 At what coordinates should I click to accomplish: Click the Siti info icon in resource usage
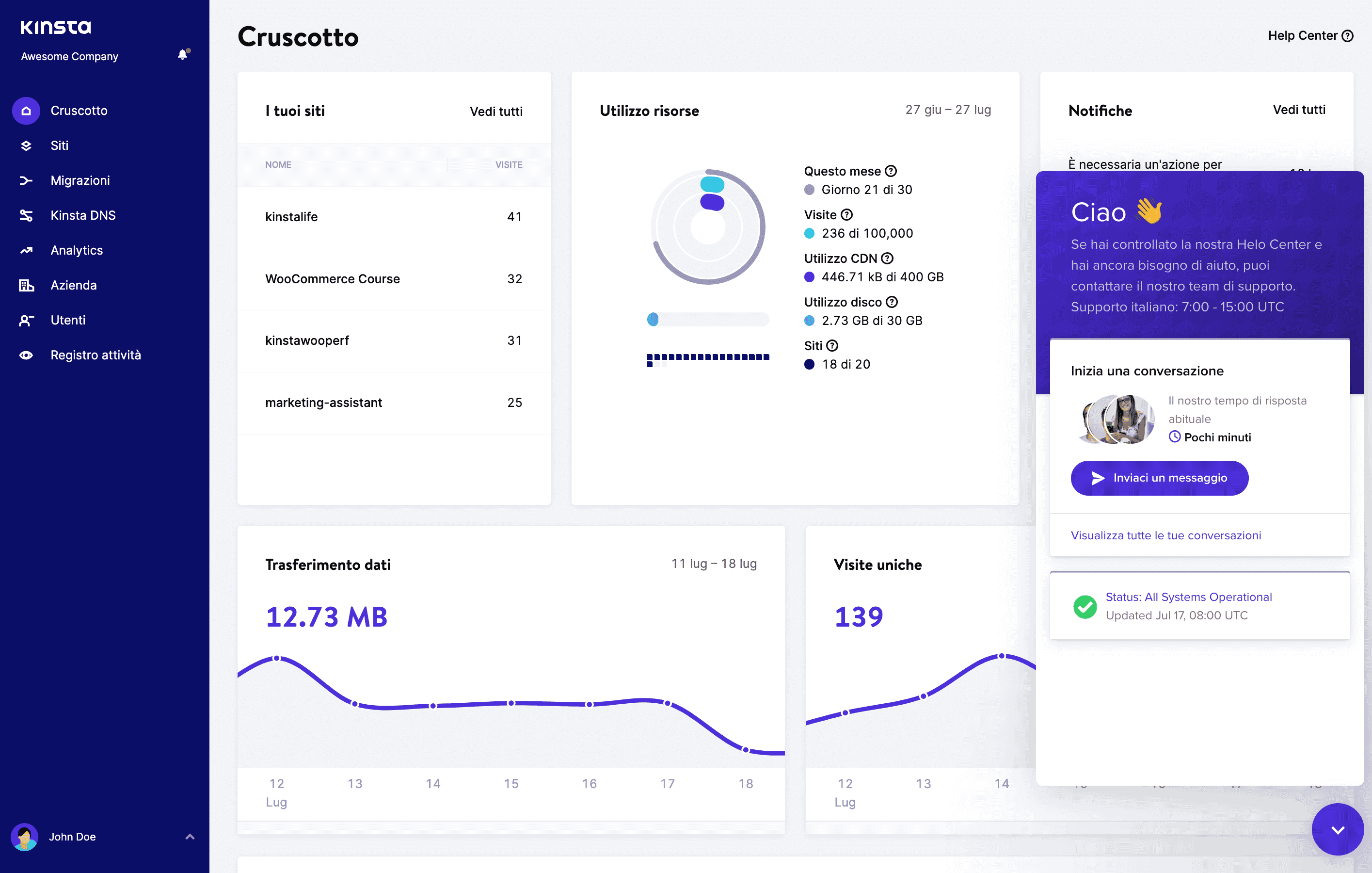pyautogui.click(x=832, y=345)
